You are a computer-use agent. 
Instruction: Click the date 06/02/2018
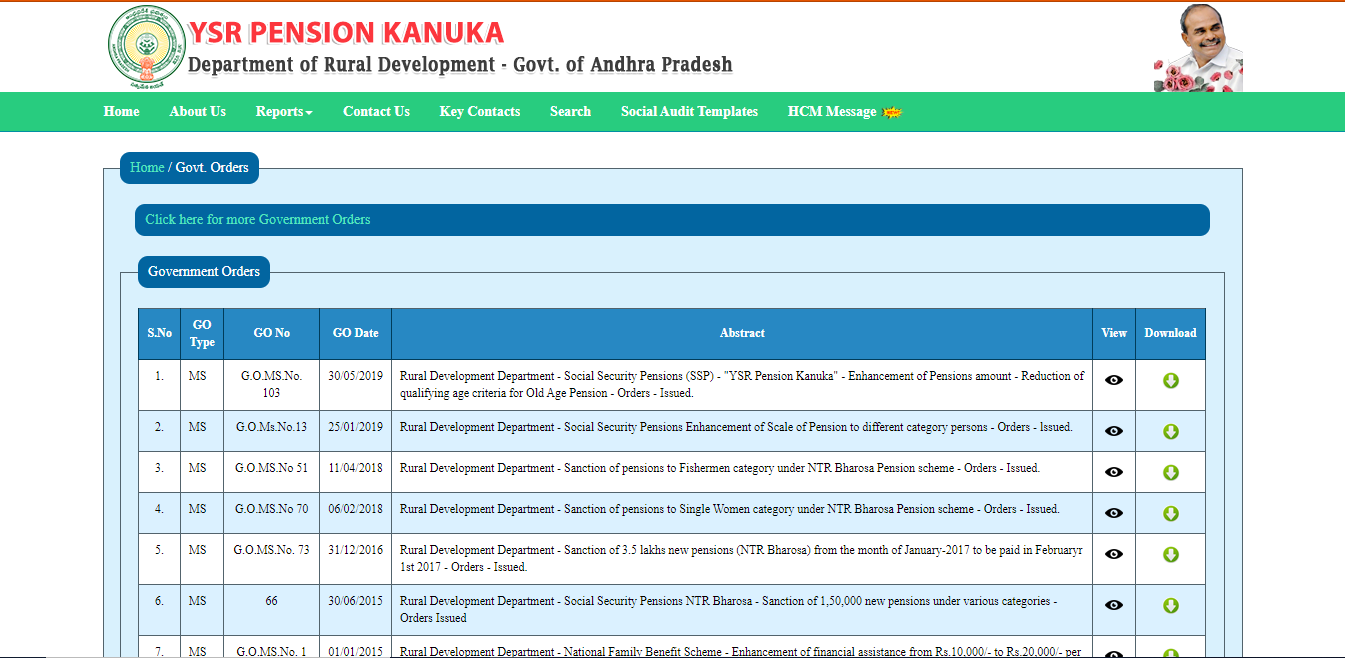356,509
